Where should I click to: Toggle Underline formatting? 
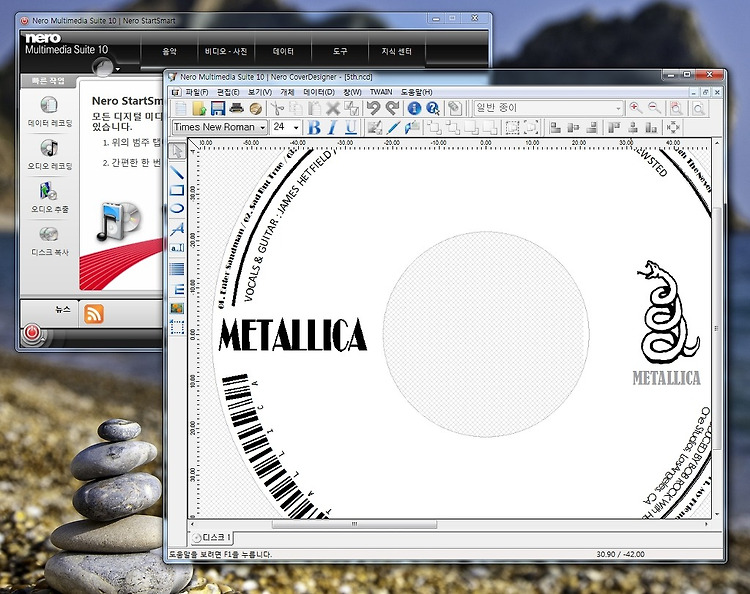[x=351, y=127]
